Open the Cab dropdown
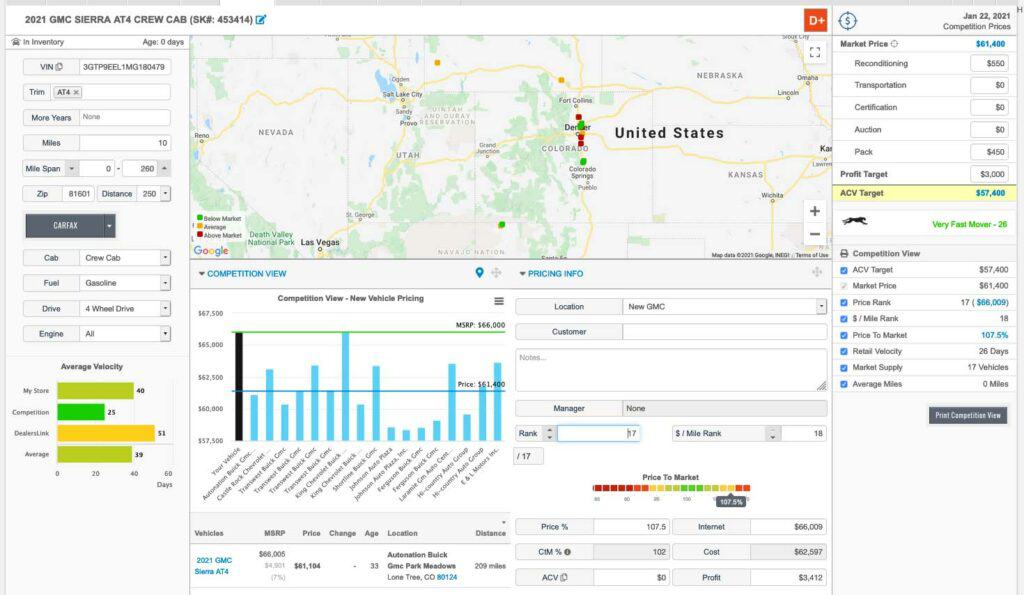 click(x=165, y=257)
